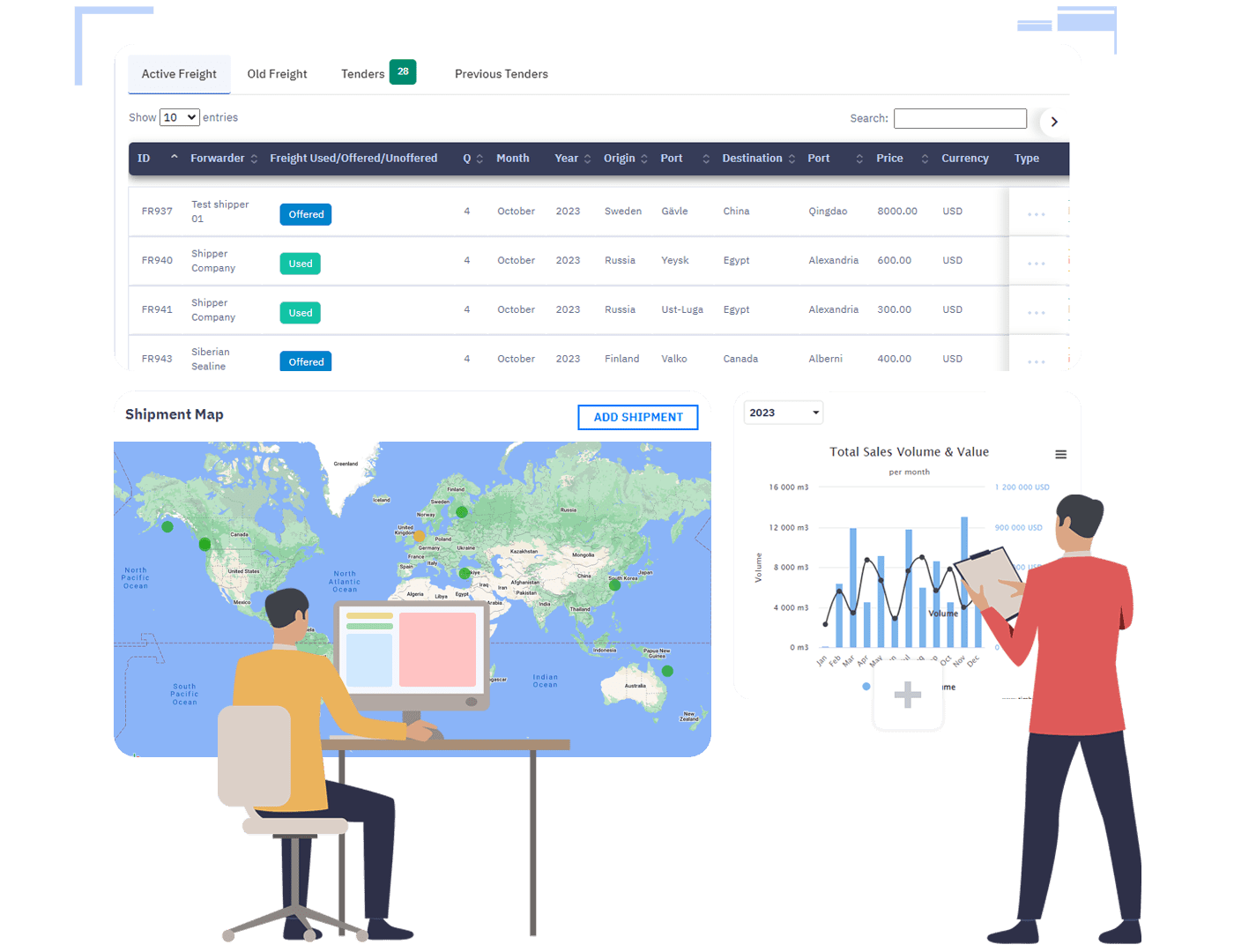Click the Tenders count badge 28
This screenshot has height=952, width=1234.
(x=403, y=71)
